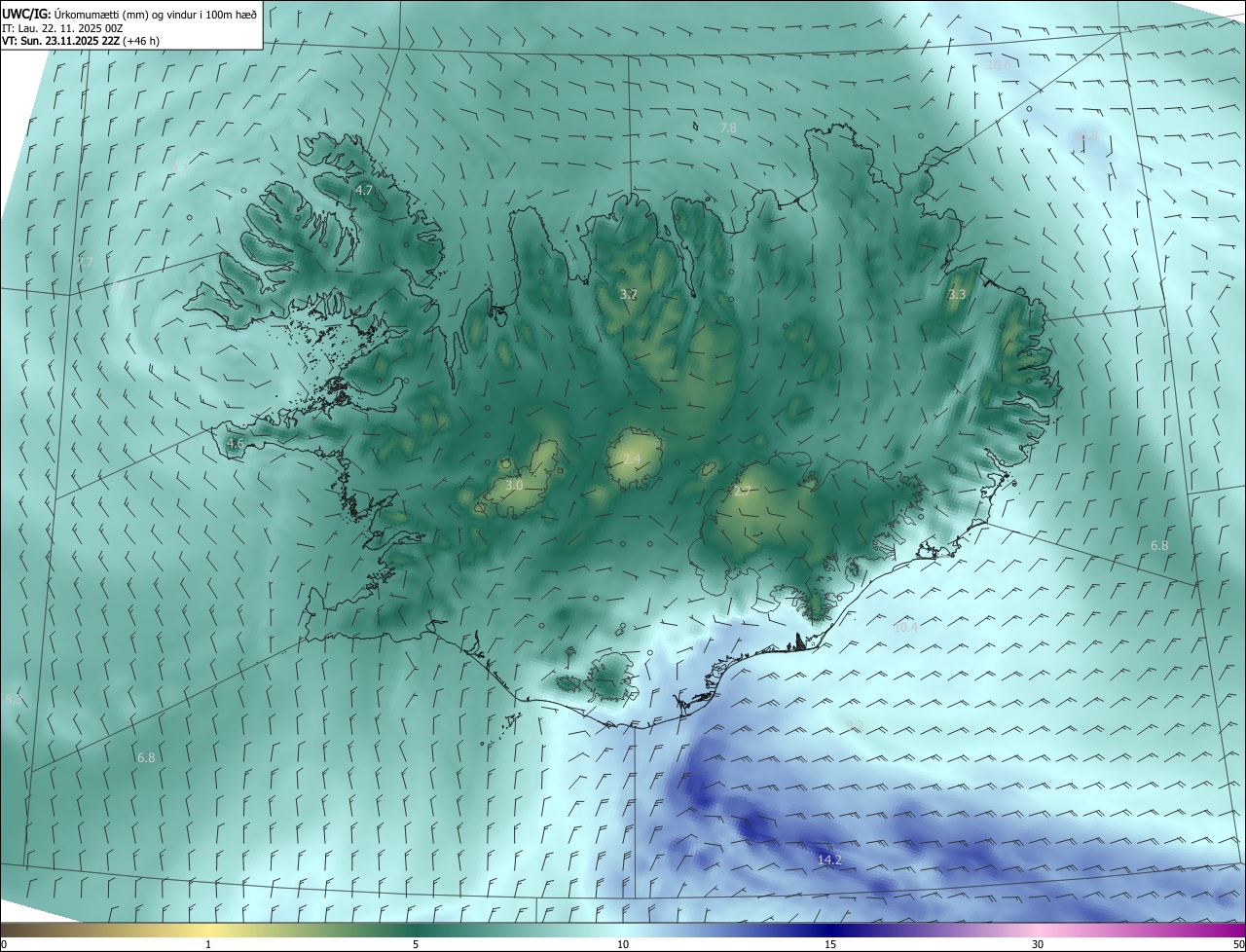Click the title 'Úrkomumætti (mm) og vindur í 100m hæð'

pos(154,14)
